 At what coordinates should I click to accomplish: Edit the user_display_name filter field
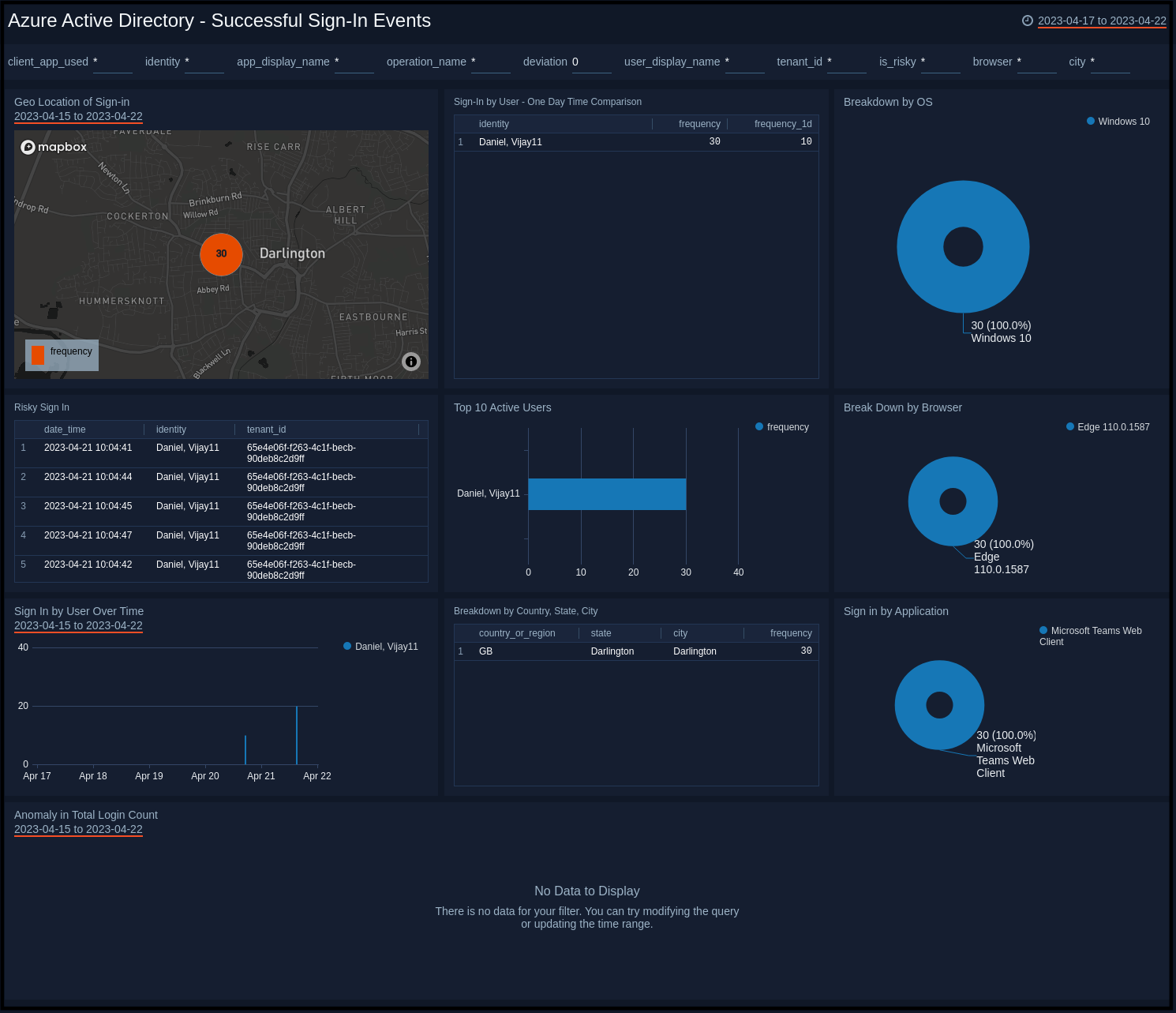click(745, 62)
